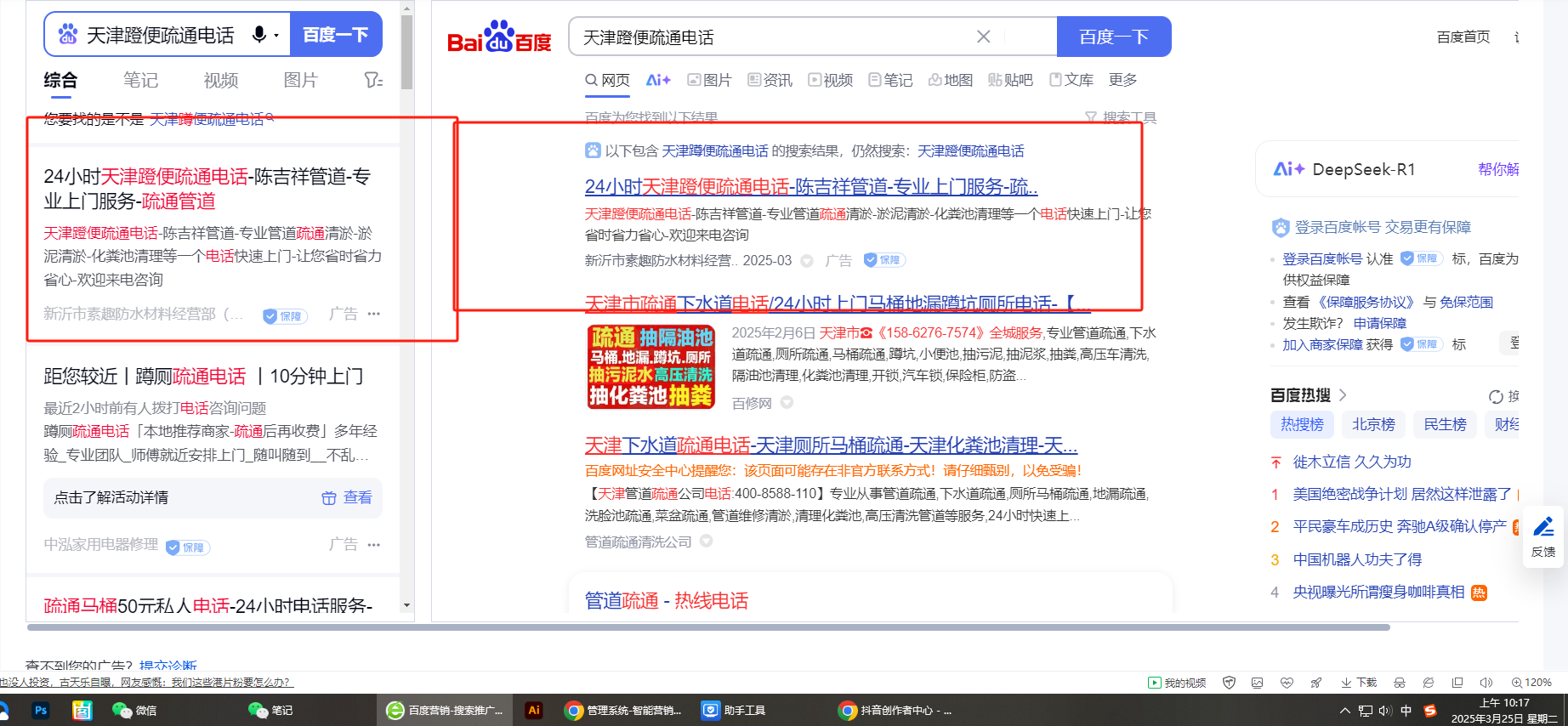Click the Baidu logo
Screen dimensions: 1568x726
499,37
